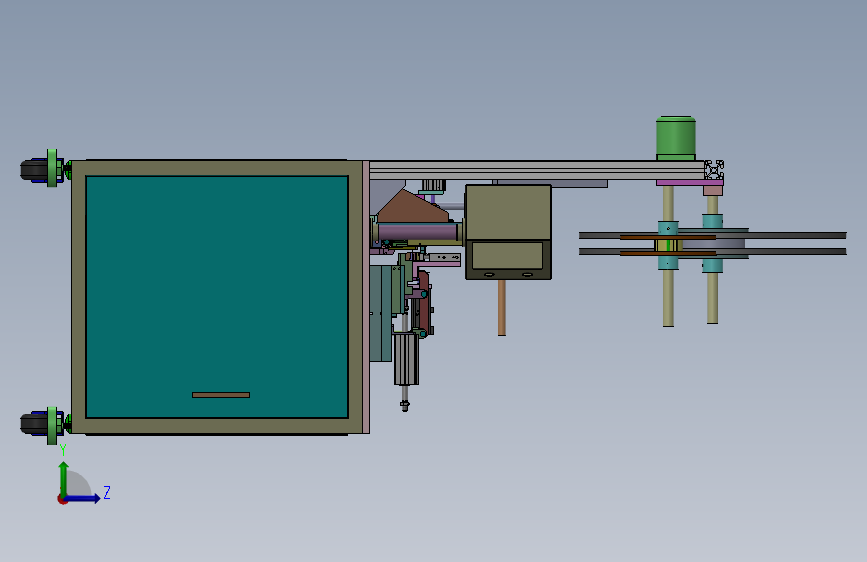Screen dimensions: 867x562
Task: Click the green Y axis arrow of the triad
Action: pos(64,479)
